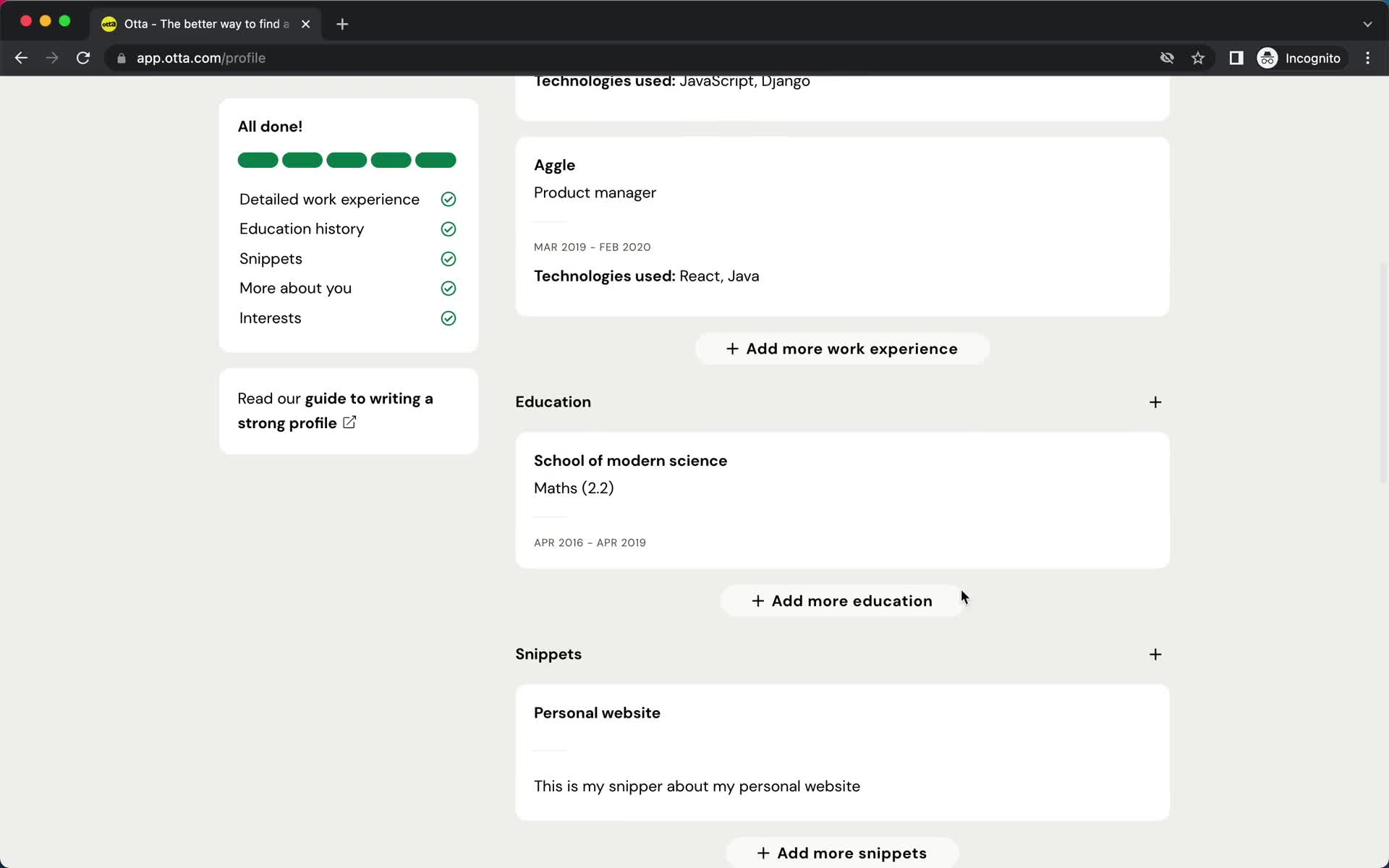Click the plus icon next to Snippets

[x=1154, y=654]
